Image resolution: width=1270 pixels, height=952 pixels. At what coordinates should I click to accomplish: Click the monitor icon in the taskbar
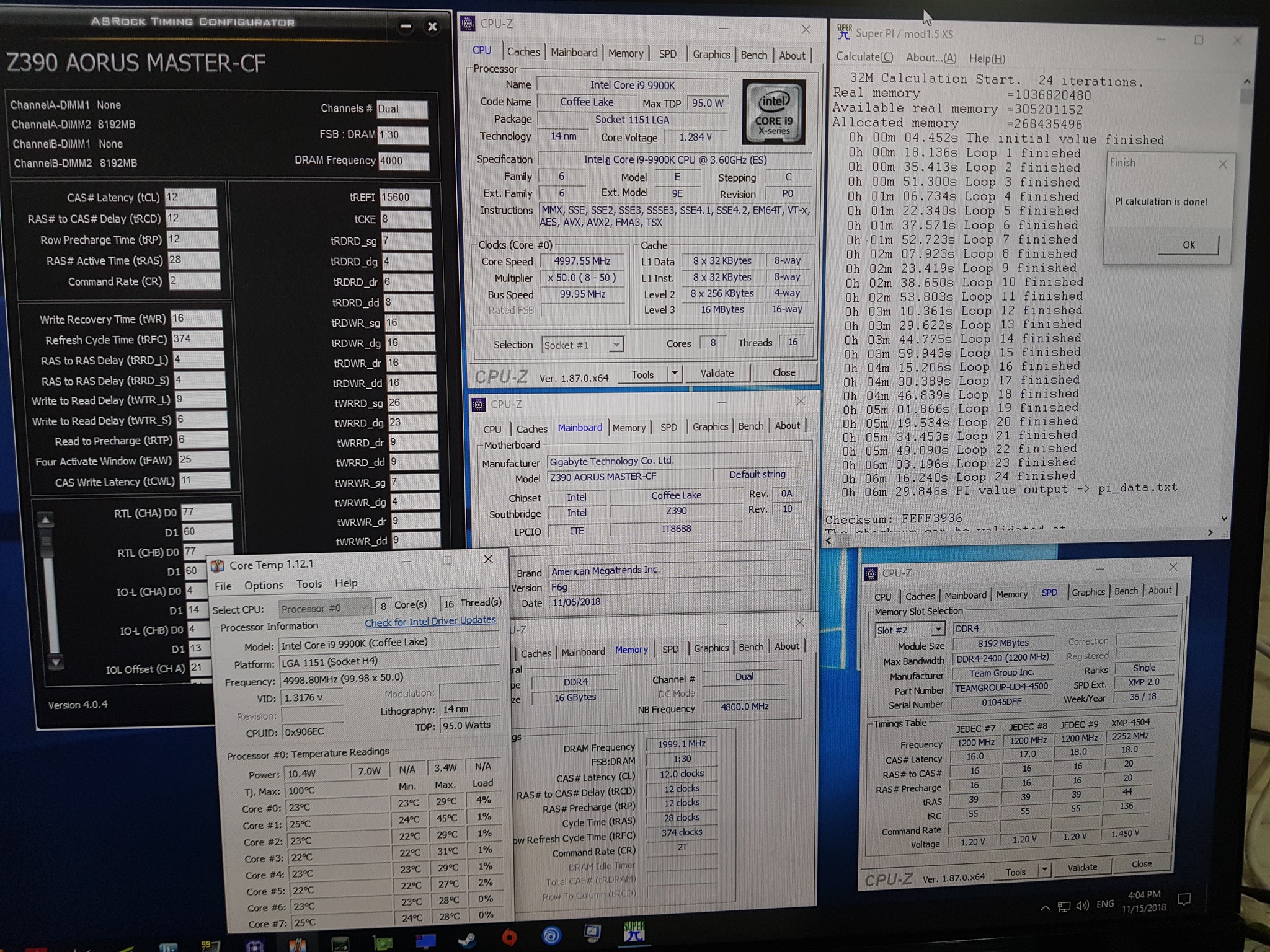coord(592,933)
